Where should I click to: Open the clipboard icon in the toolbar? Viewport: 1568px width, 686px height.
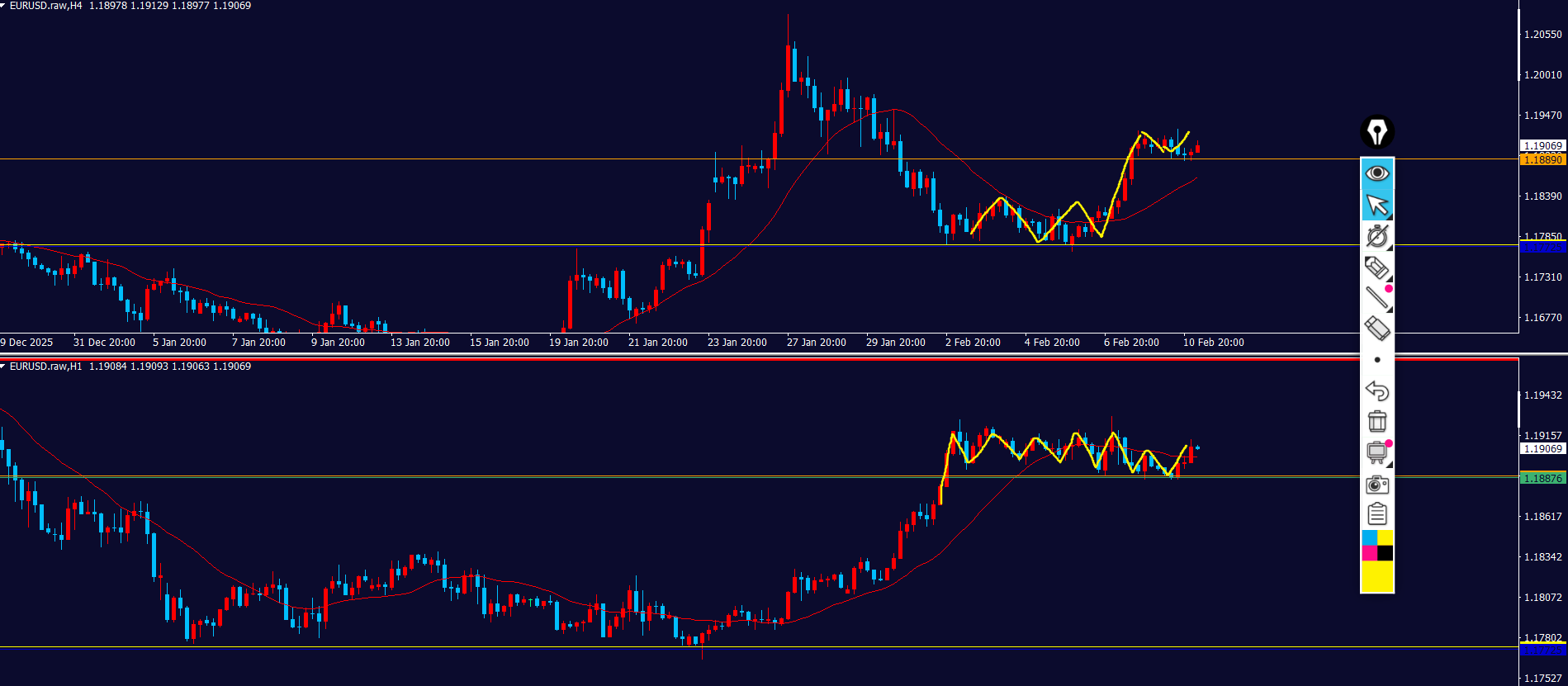point(1376,514)
